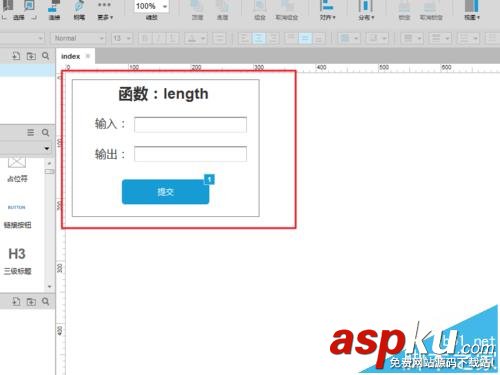Open the 100% zoom dropdown

point(151,6)
